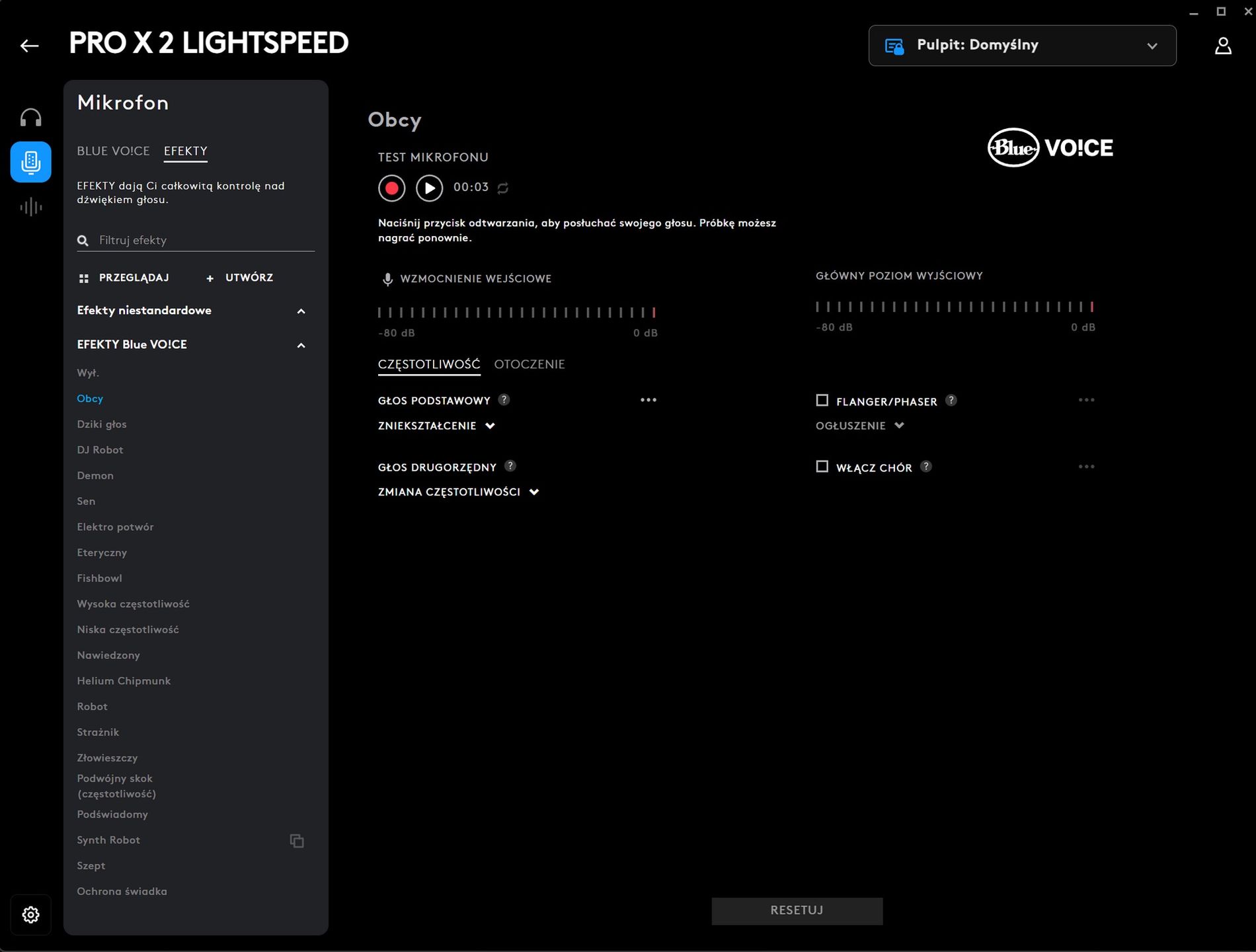1256x952 pixels.
Task: Open the equalizer waveform section
Action: tap(31, 207)
